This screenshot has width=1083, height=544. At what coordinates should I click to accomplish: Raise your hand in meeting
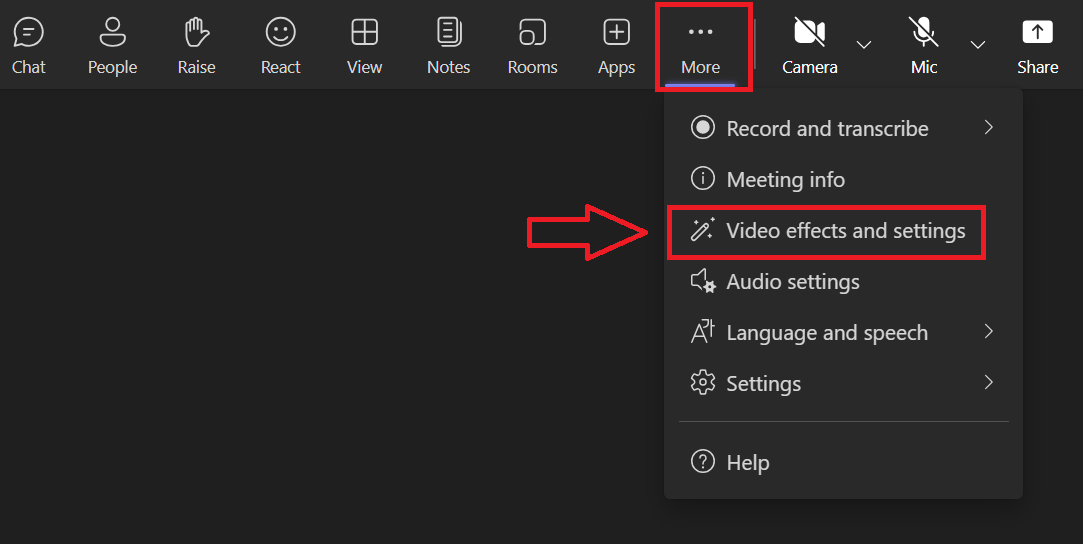click(x=196, y=46)
